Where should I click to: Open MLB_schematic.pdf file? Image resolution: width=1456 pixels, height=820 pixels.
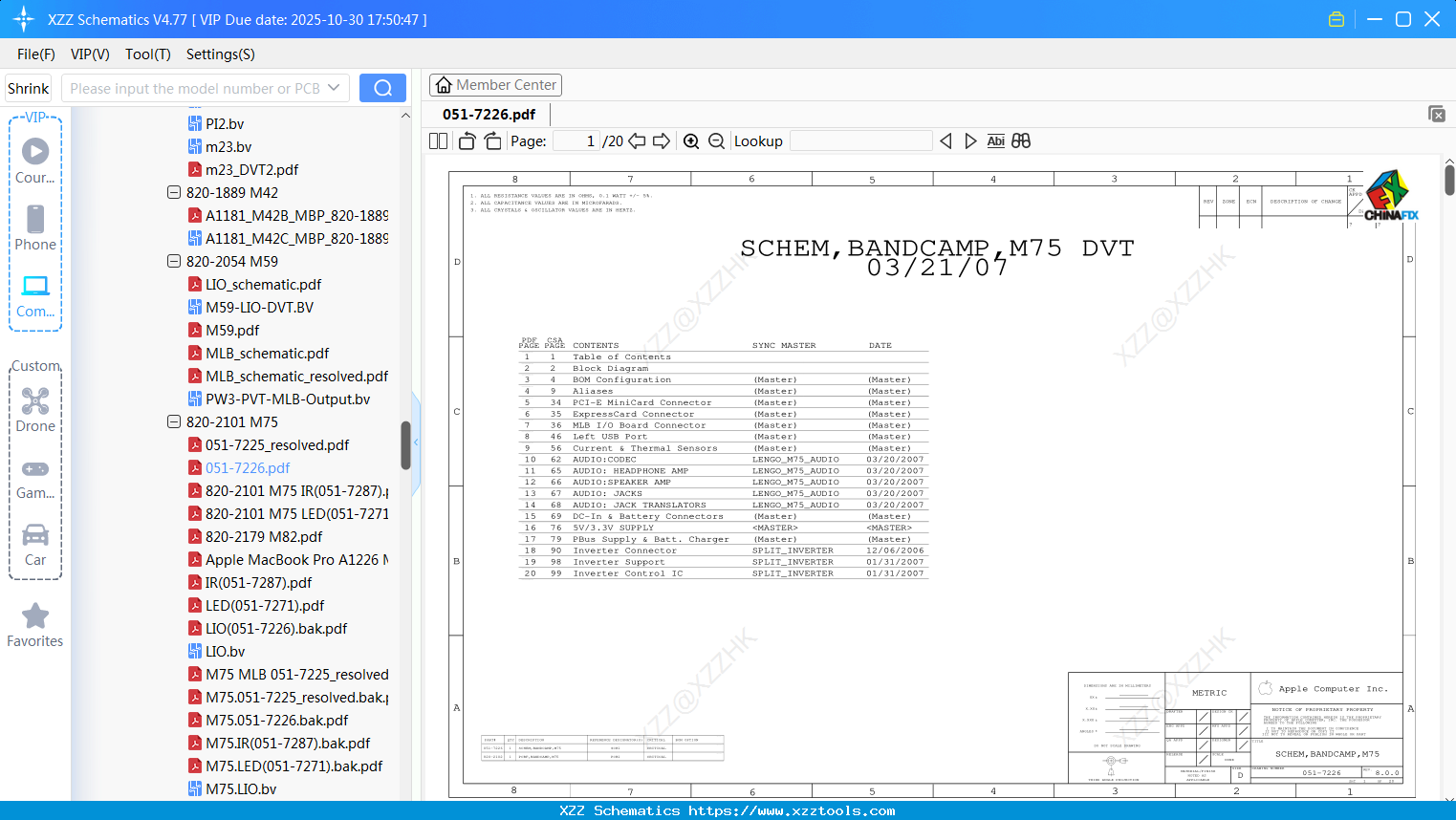pyautogui.click(x=267, y=353)
